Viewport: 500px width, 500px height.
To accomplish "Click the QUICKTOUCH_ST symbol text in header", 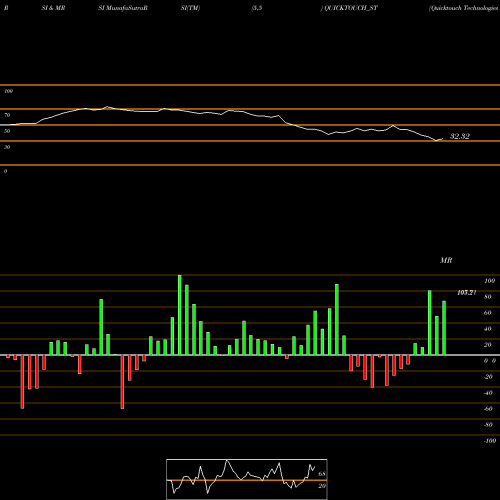I will 351,8.
